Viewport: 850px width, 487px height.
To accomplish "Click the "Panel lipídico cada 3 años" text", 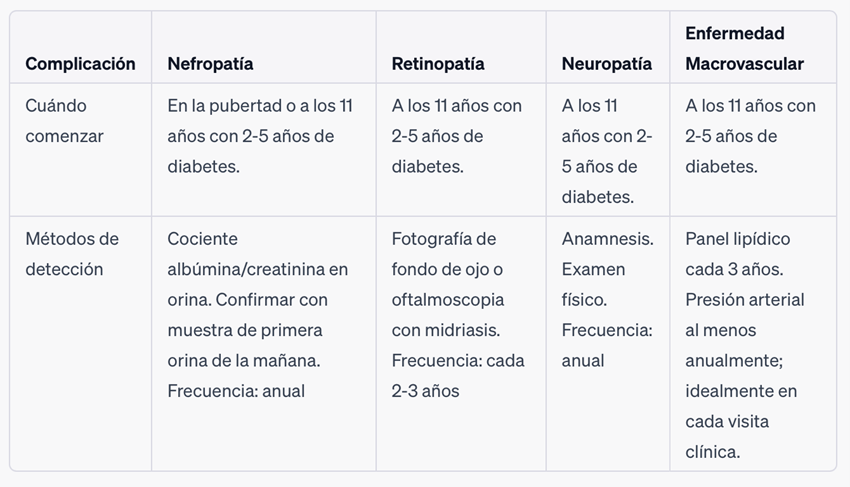I will click(738, 254).
